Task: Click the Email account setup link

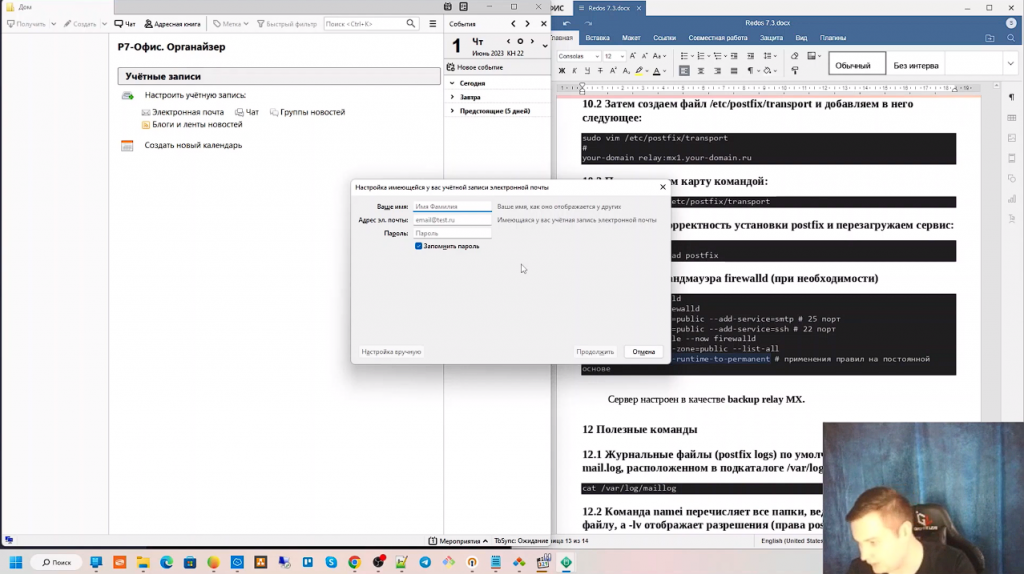Action: pyautogui.click(x=182, y=112)
